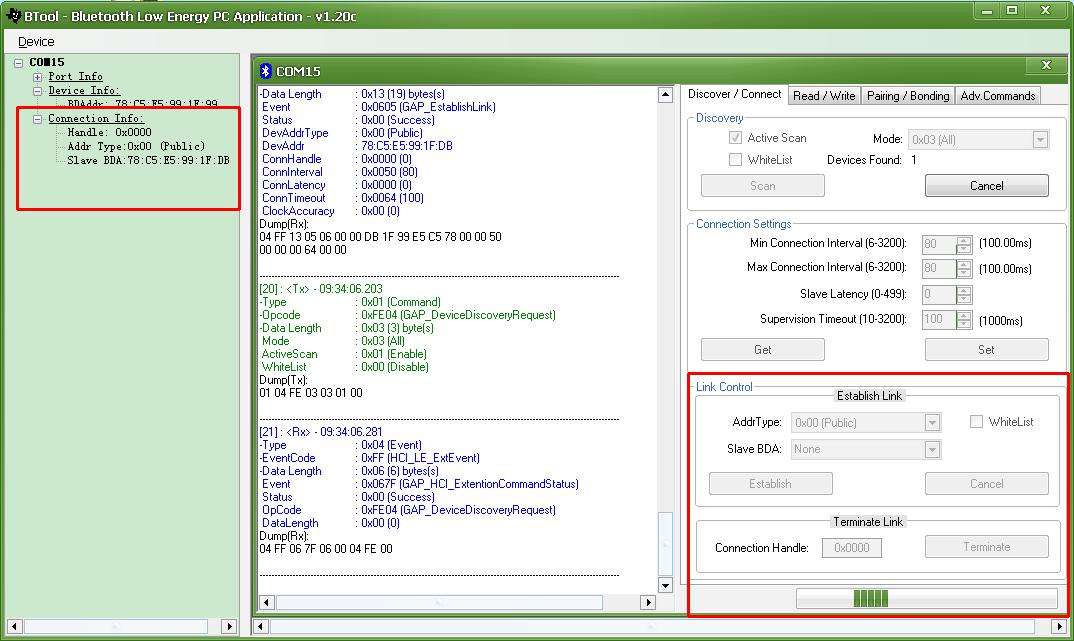Image resolution: width=1074 pixels, height=641 pixels.
Task: Click the Terminate link button
Action: pos(986,546)
